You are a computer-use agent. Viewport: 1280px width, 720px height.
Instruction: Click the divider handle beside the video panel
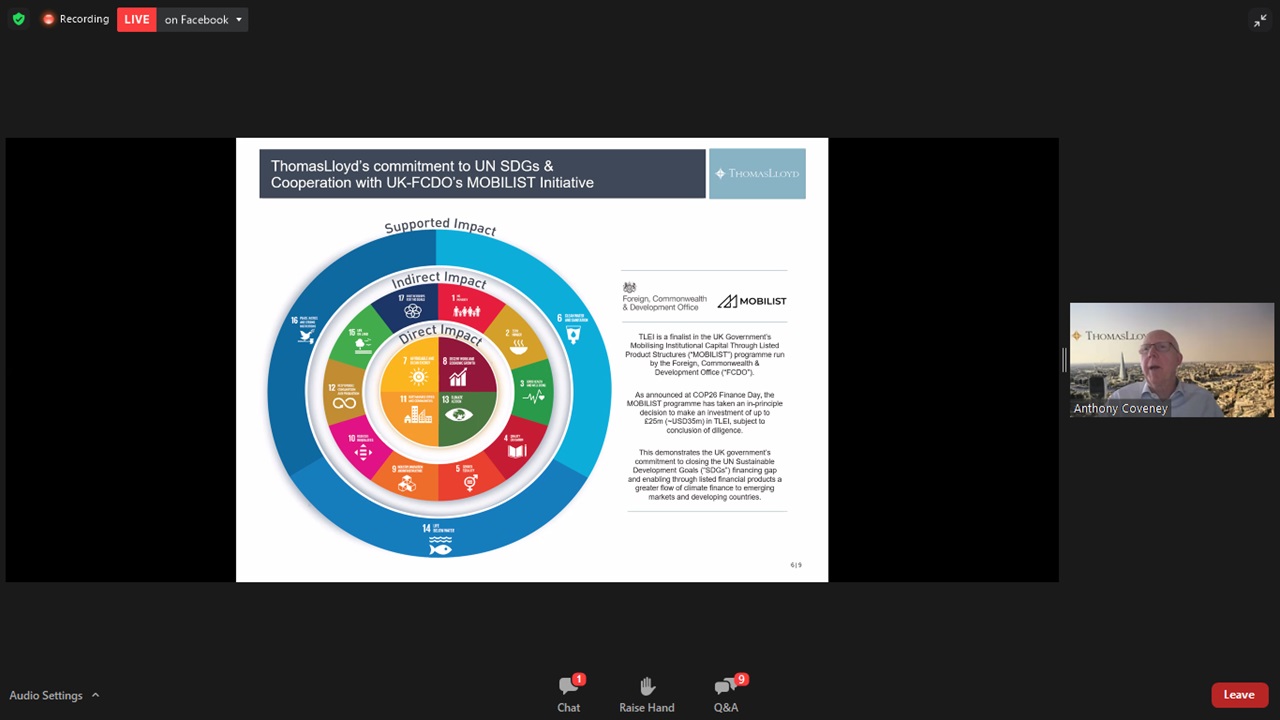1064,360
